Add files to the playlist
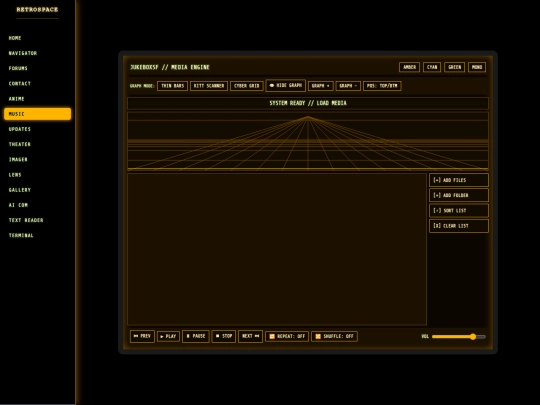This screenshot has height=405, width=540. point(459,180)
